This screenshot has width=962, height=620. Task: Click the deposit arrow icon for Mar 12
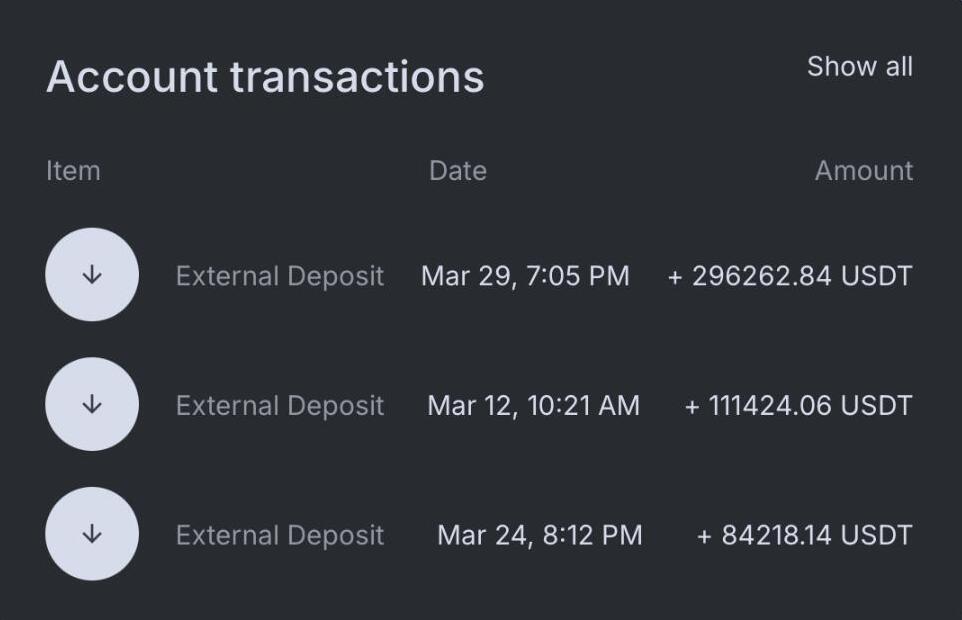(92, 404)
